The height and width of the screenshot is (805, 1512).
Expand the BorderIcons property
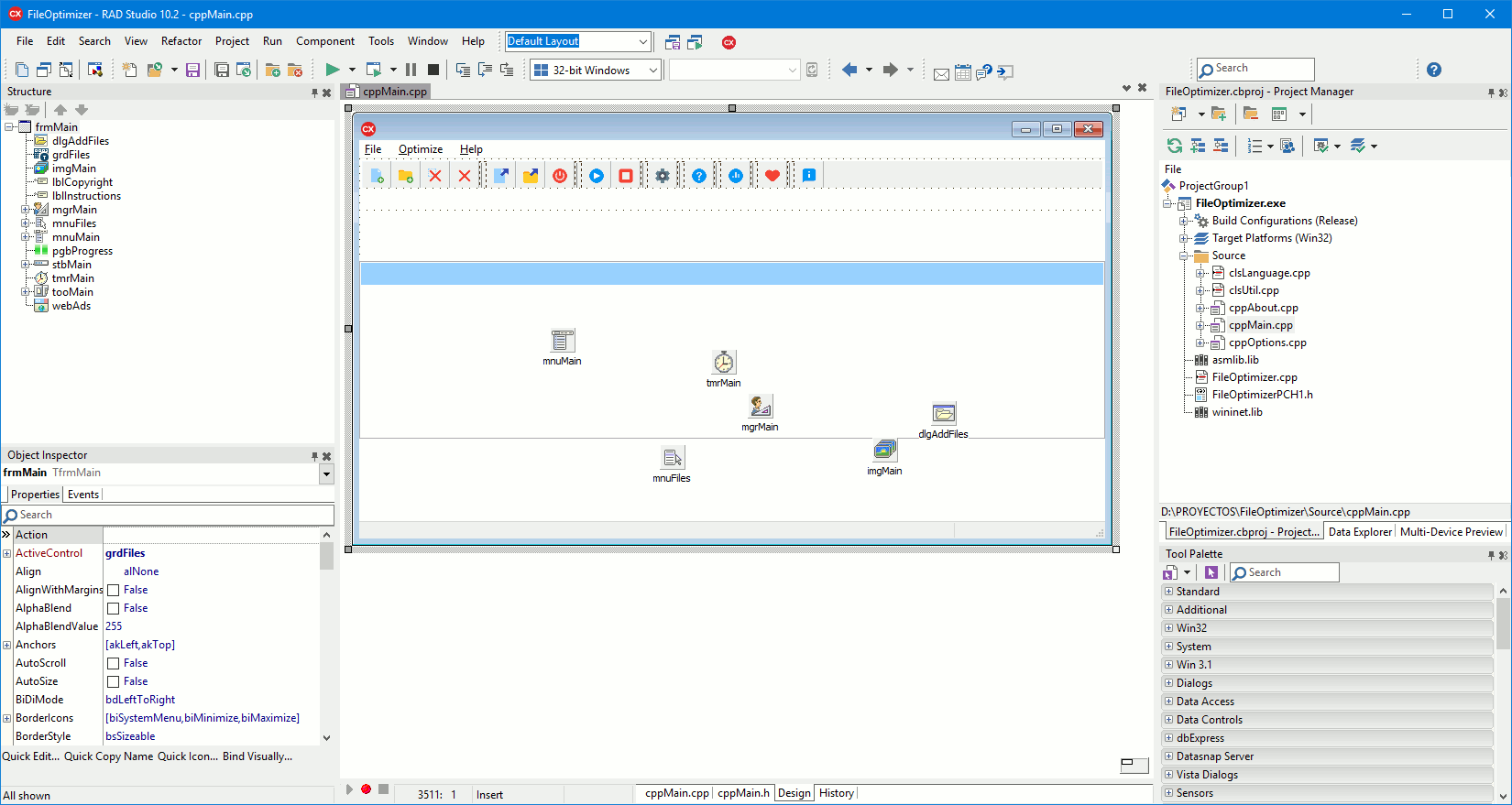pos(7,719)
